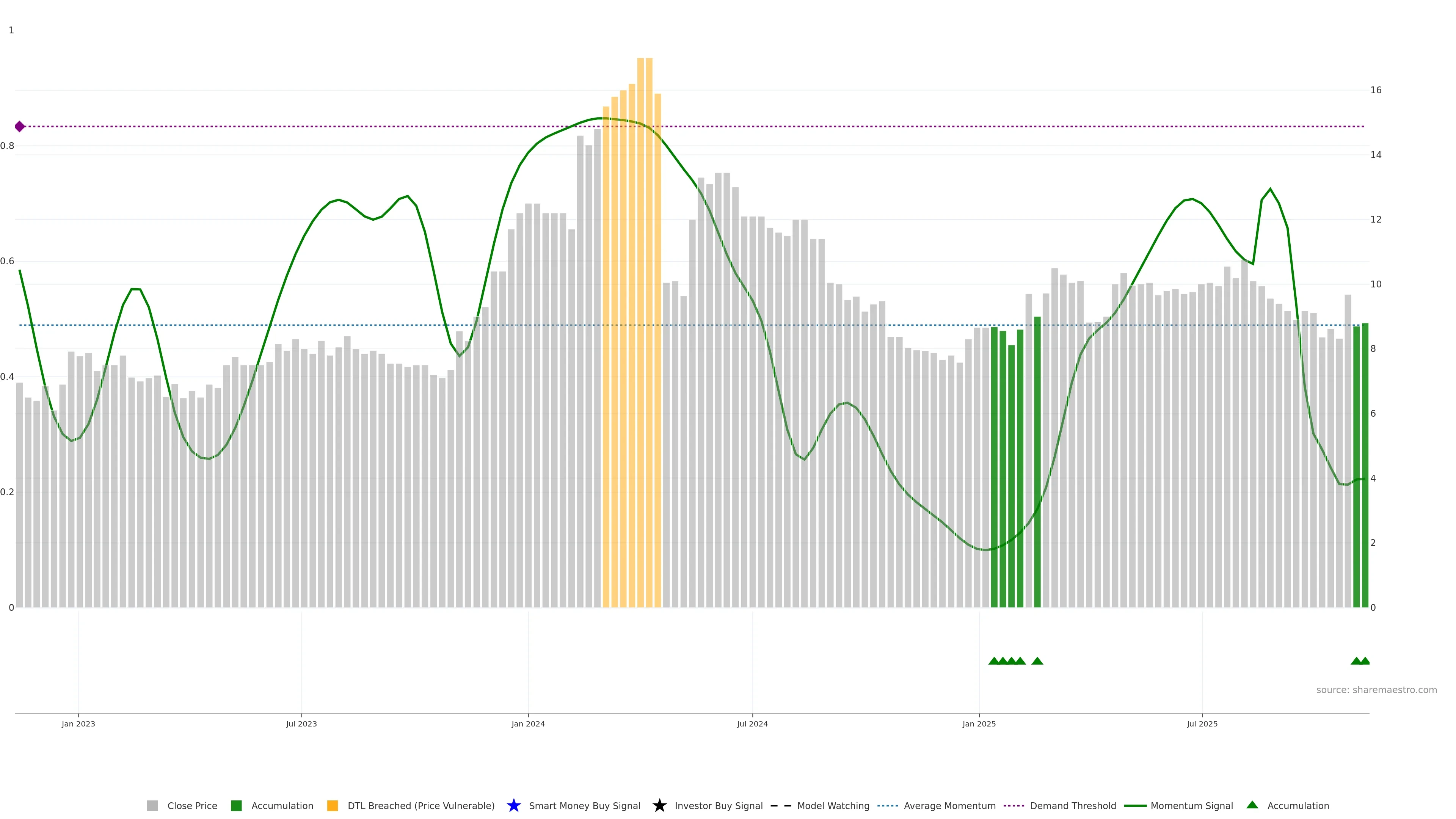Click the orange DTL Breached legend swatch
This screenshot has width=1456, height=819.
coord(333,805)
